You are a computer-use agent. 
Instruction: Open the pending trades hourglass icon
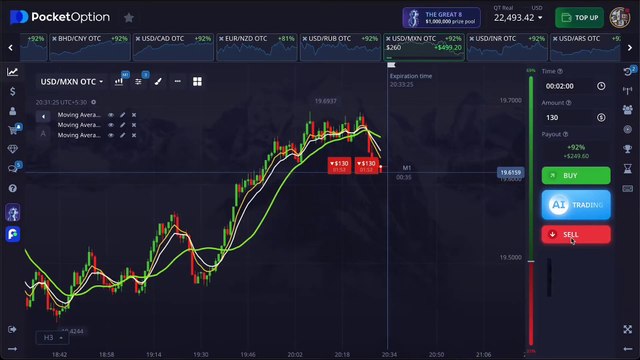(x=628, y=168)
